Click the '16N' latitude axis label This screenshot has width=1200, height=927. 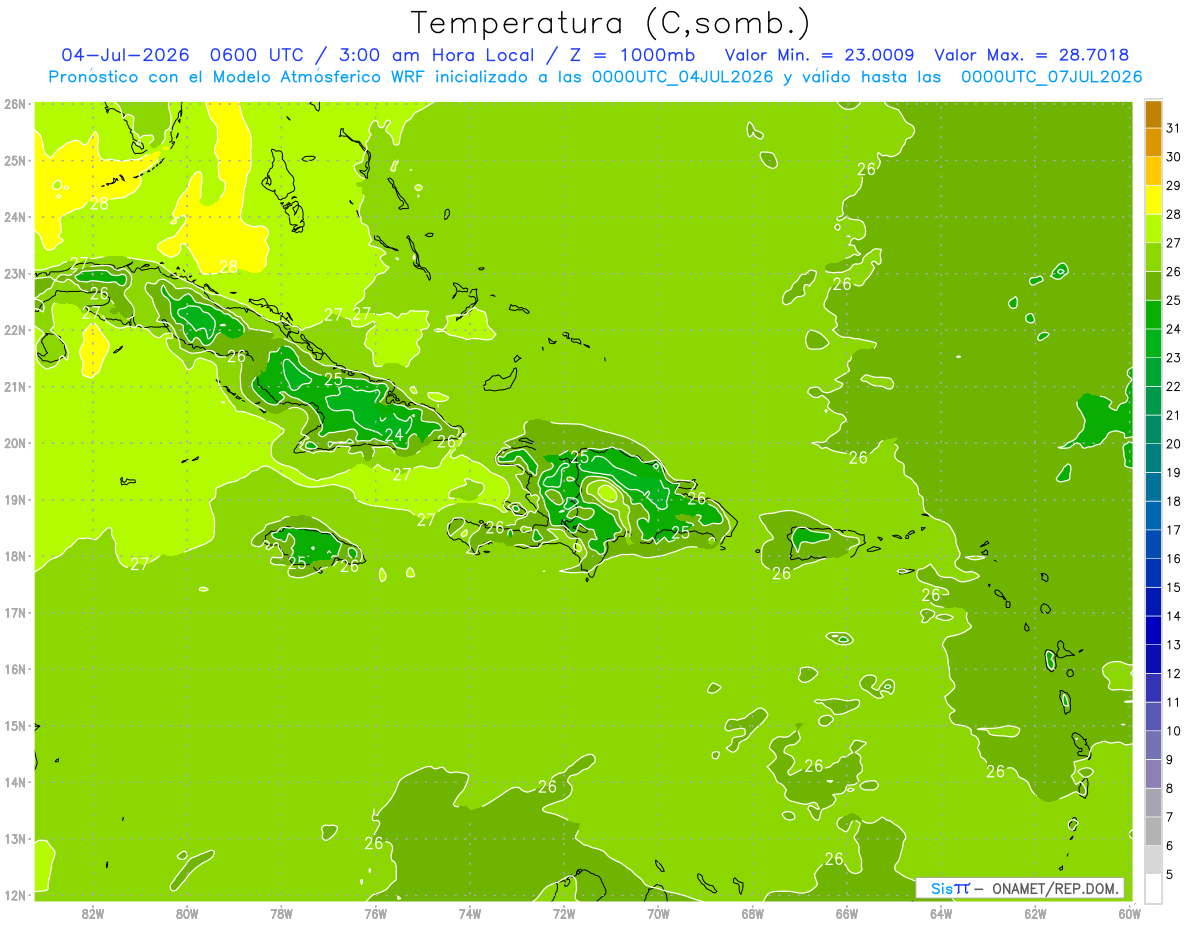[x=15, y=669]
